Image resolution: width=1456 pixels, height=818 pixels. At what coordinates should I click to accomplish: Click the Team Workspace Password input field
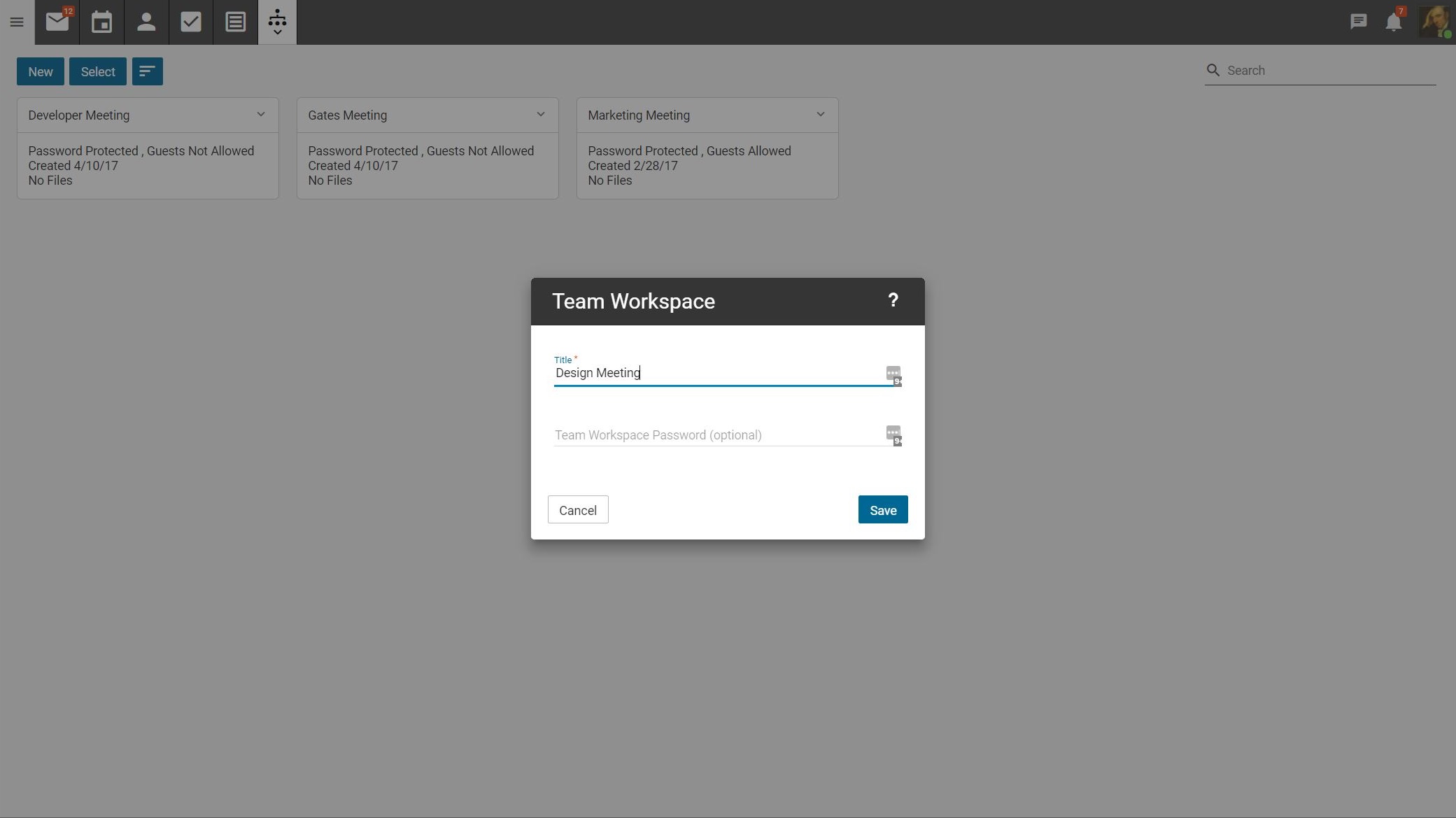pyautogui.click(x=715, y=435)
